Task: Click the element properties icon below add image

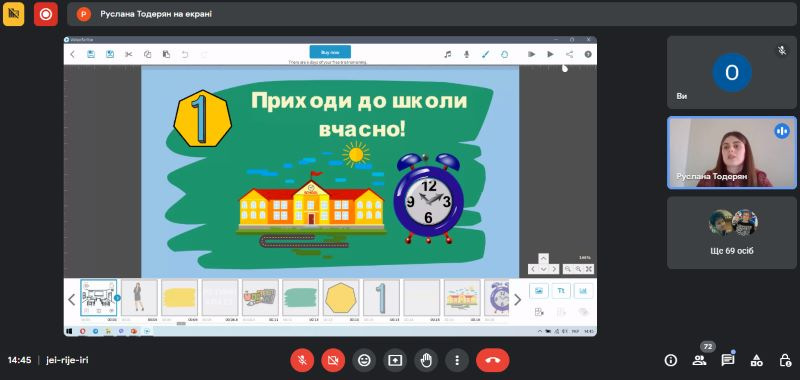Action: click(539, 312)
